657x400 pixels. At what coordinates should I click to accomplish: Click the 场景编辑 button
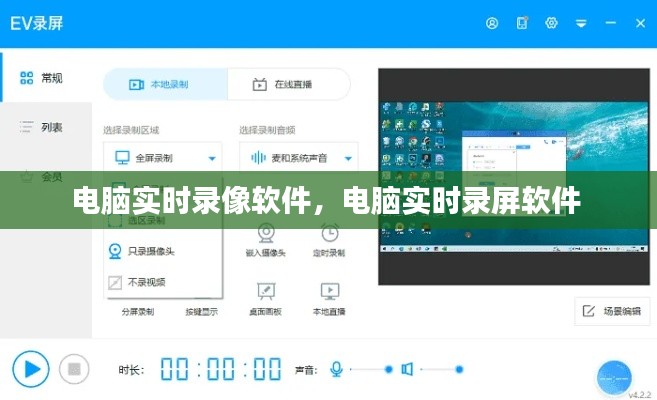(610, 311)
